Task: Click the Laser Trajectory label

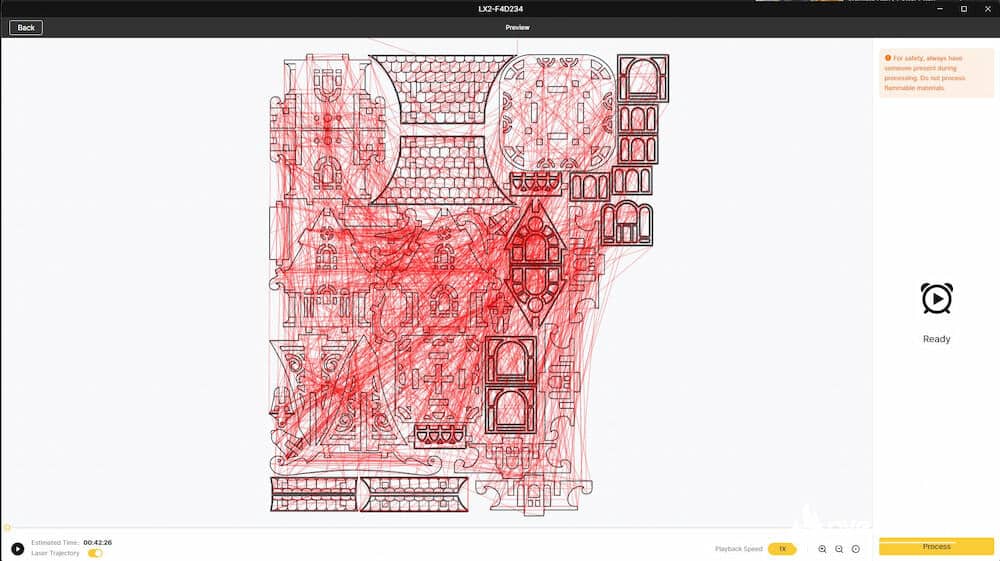Action: point(55,553)
